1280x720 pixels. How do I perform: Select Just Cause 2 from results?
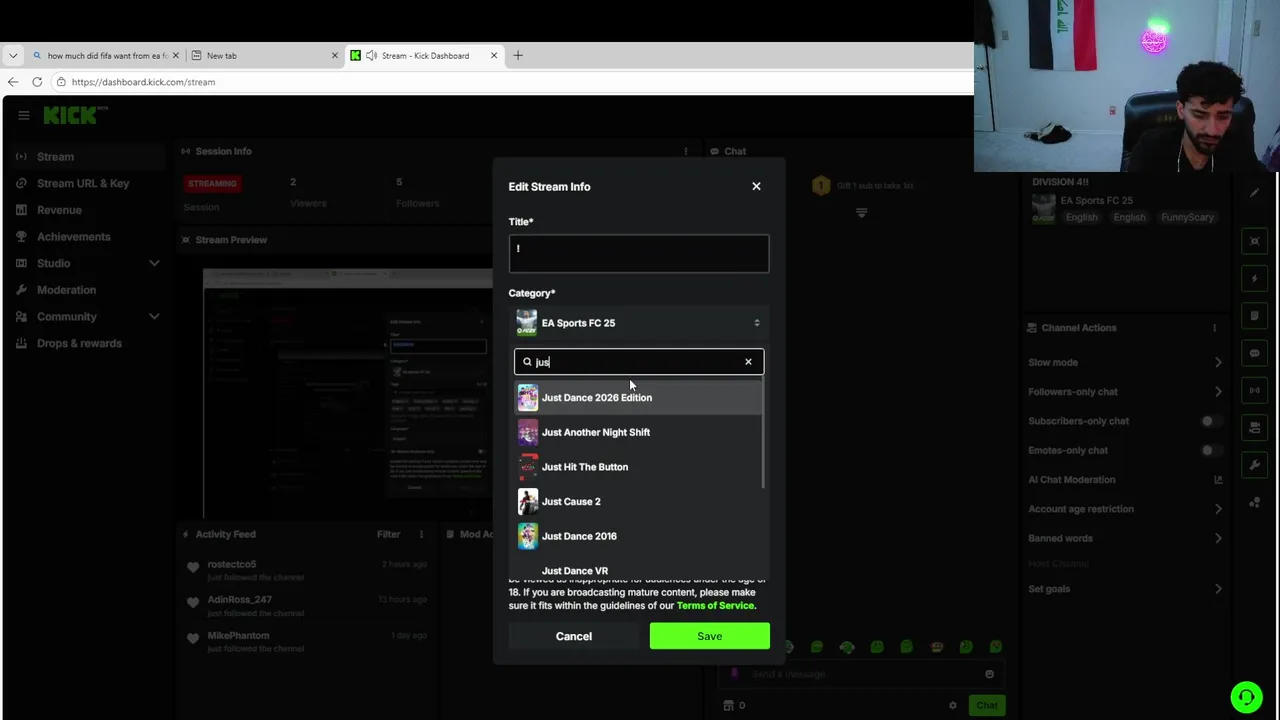[638, 501]
